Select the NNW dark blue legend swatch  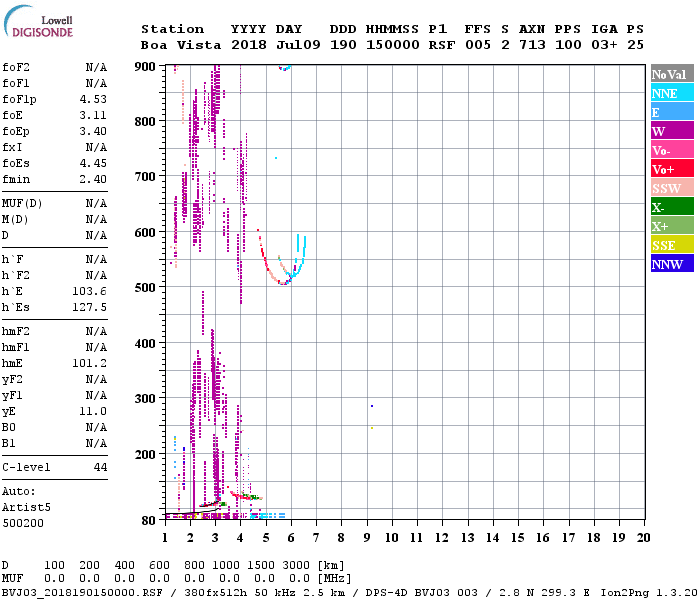pos(672,263)
